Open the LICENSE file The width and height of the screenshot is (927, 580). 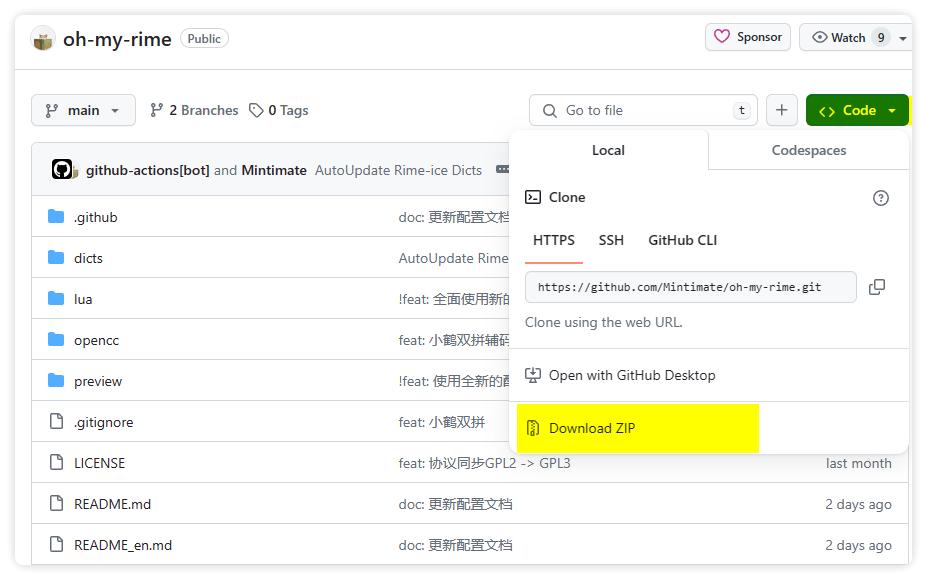click(99, 463)
